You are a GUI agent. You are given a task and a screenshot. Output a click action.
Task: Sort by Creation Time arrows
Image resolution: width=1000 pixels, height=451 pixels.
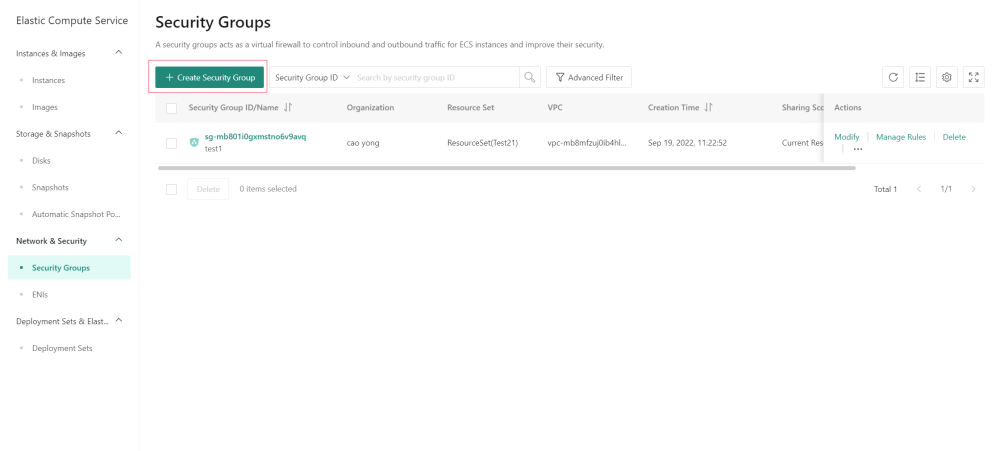coord(709,108)
